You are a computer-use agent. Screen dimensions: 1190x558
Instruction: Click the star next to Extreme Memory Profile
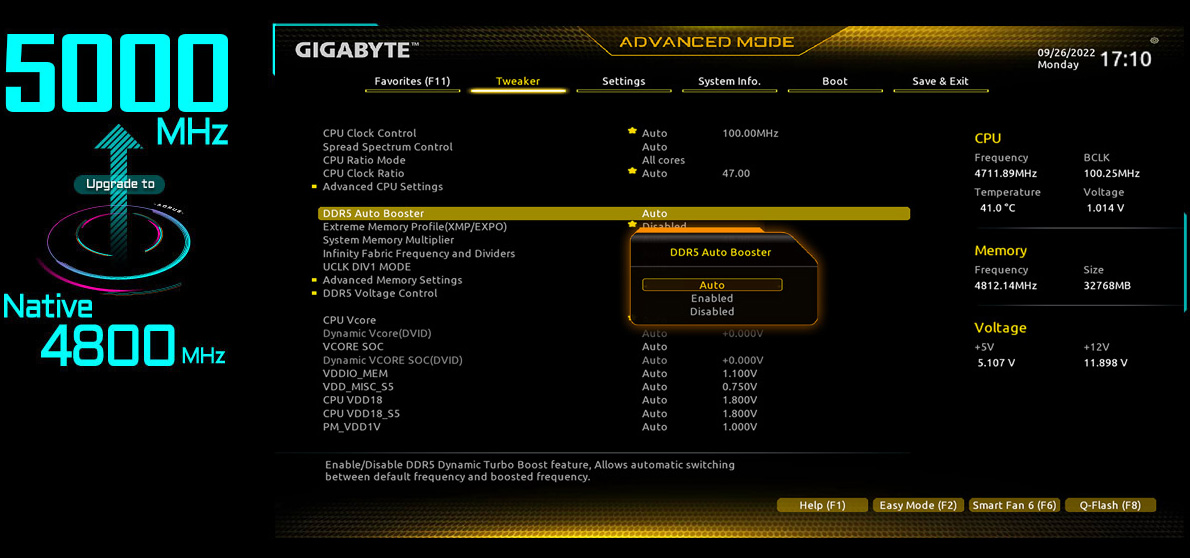[632, 225]
